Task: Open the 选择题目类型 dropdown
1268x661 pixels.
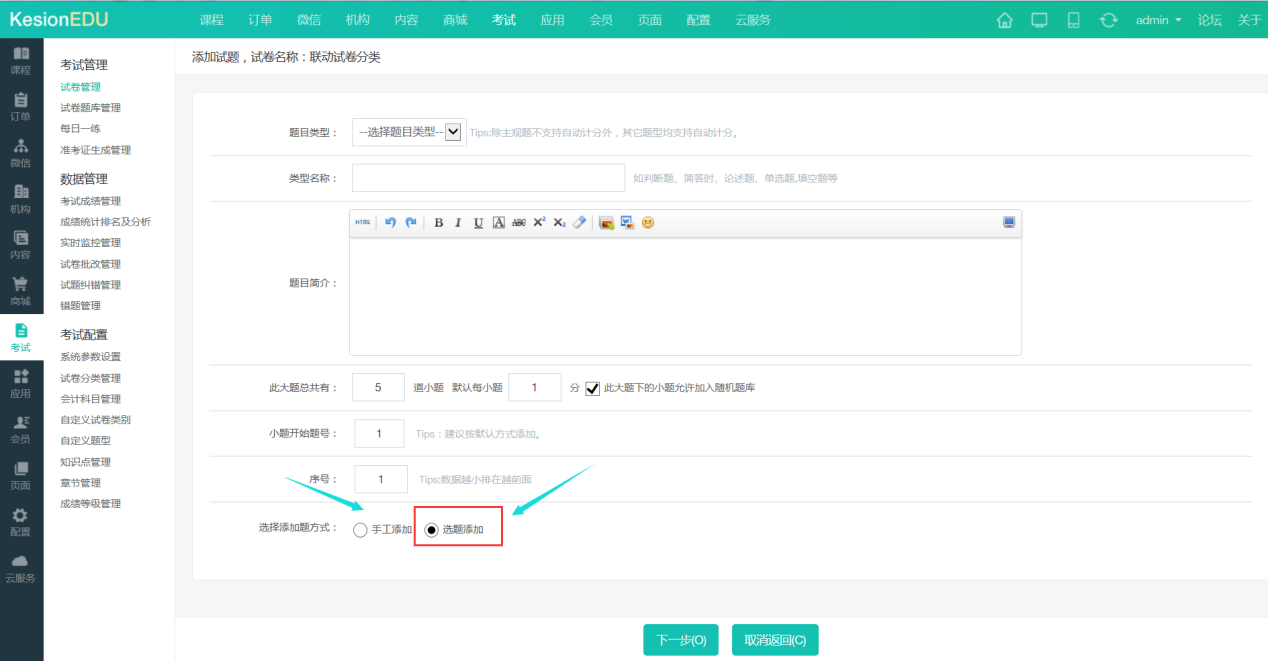Action: pos(408,132)
